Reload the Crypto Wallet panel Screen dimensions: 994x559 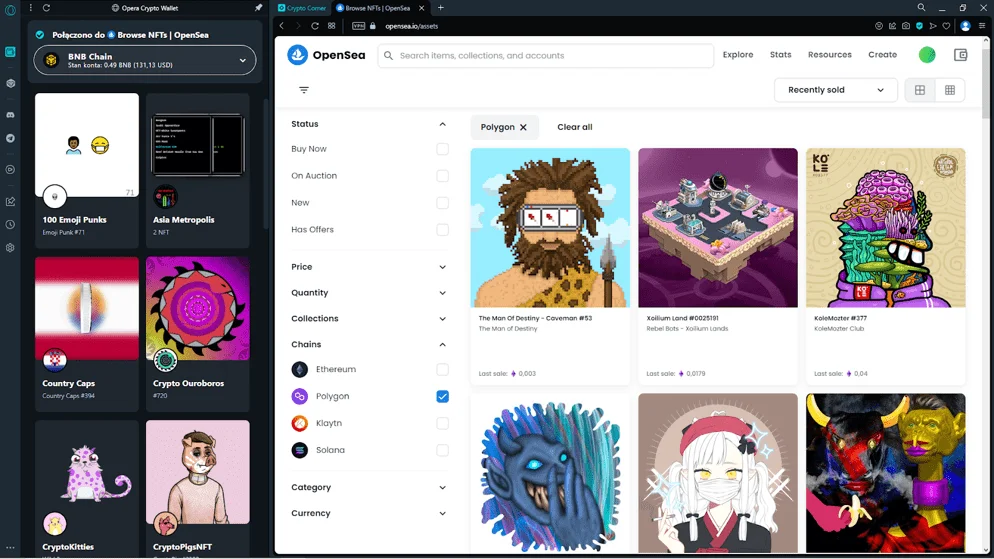tap(46, 8)
